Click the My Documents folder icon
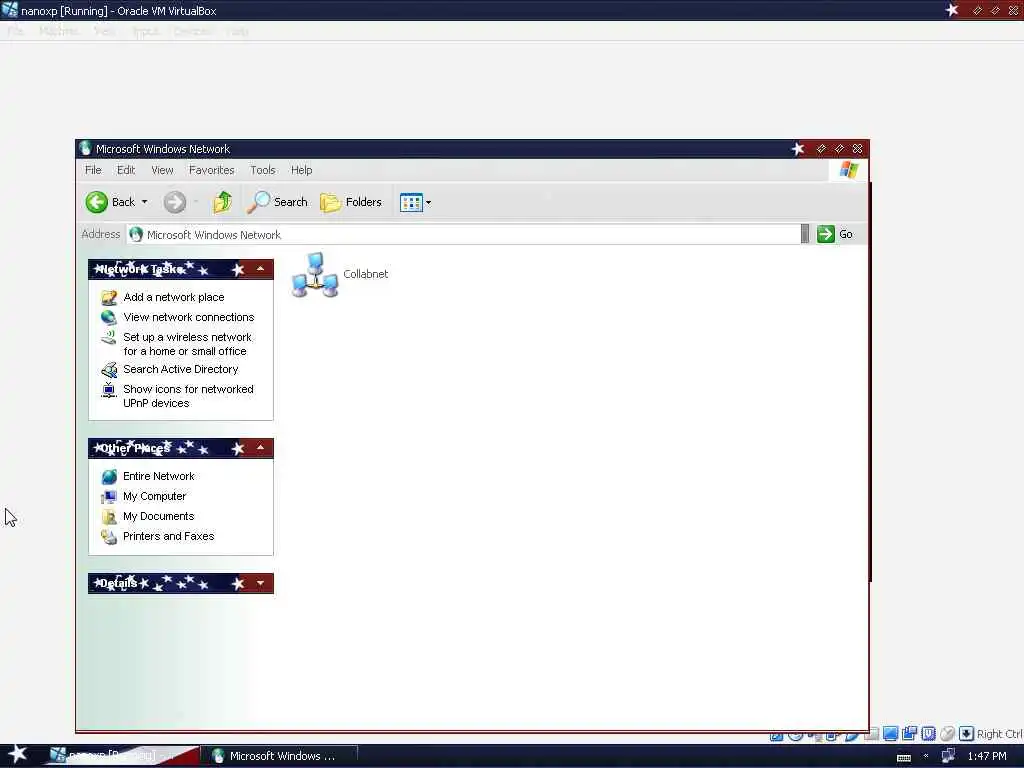This screenshot has width=1024, height=768. click(109, 517)
